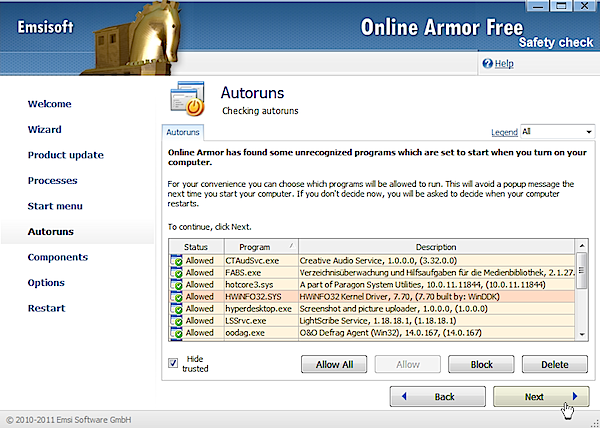Maximize the Online Armor window
600x428 pixels.
click(561, 6)
